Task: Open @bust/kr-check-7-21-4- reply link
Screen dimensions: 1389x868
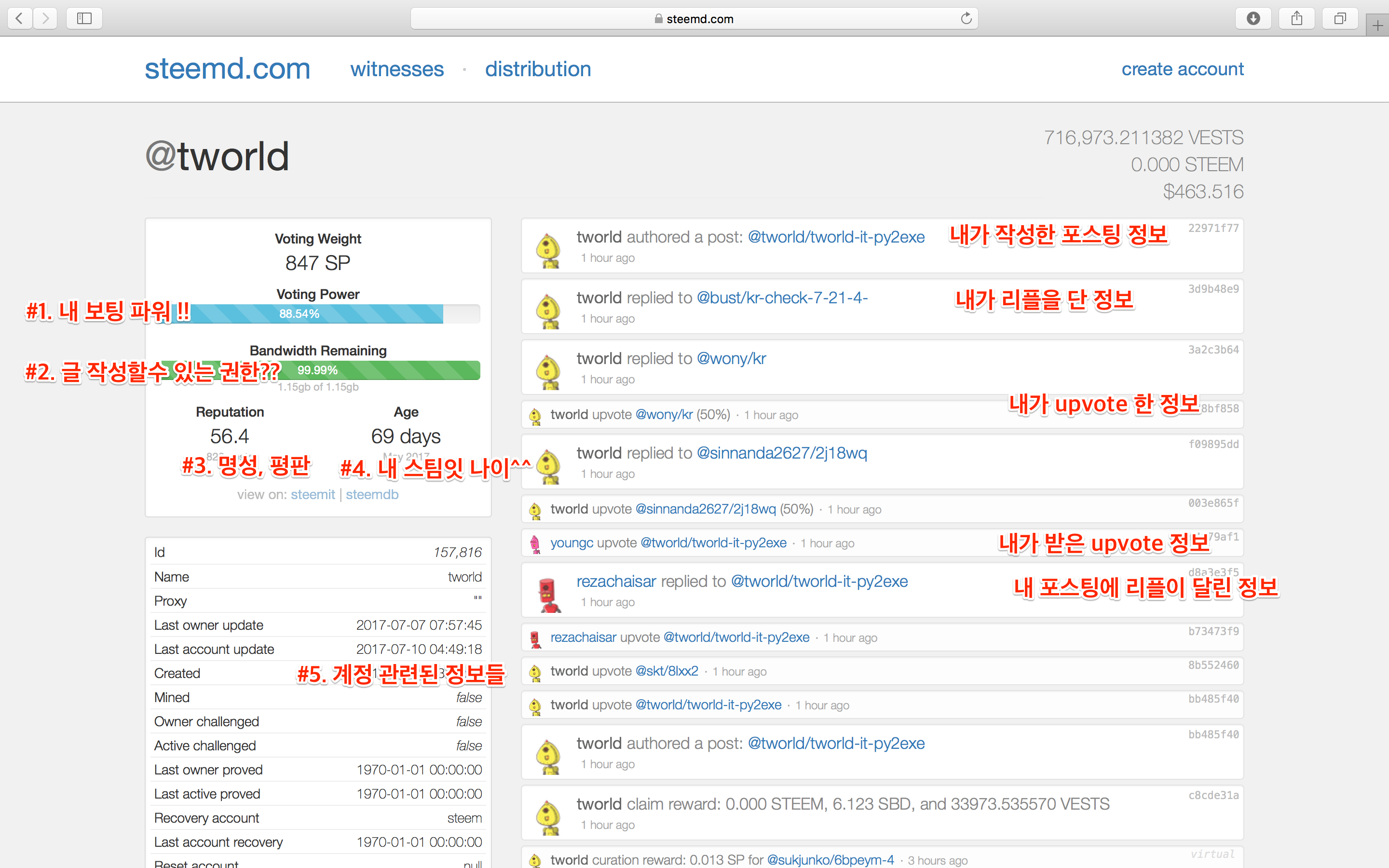Action: pos(782,298)
